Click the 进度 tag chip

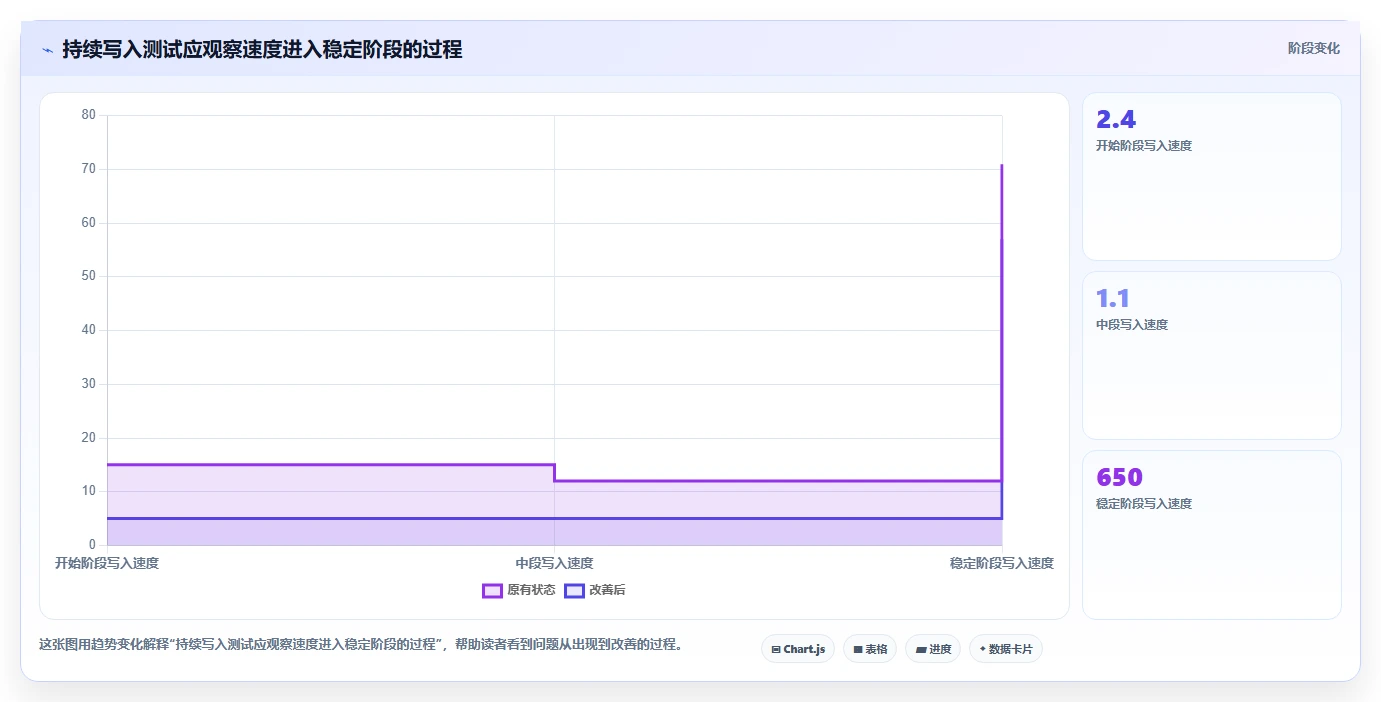tap(933, 649)
